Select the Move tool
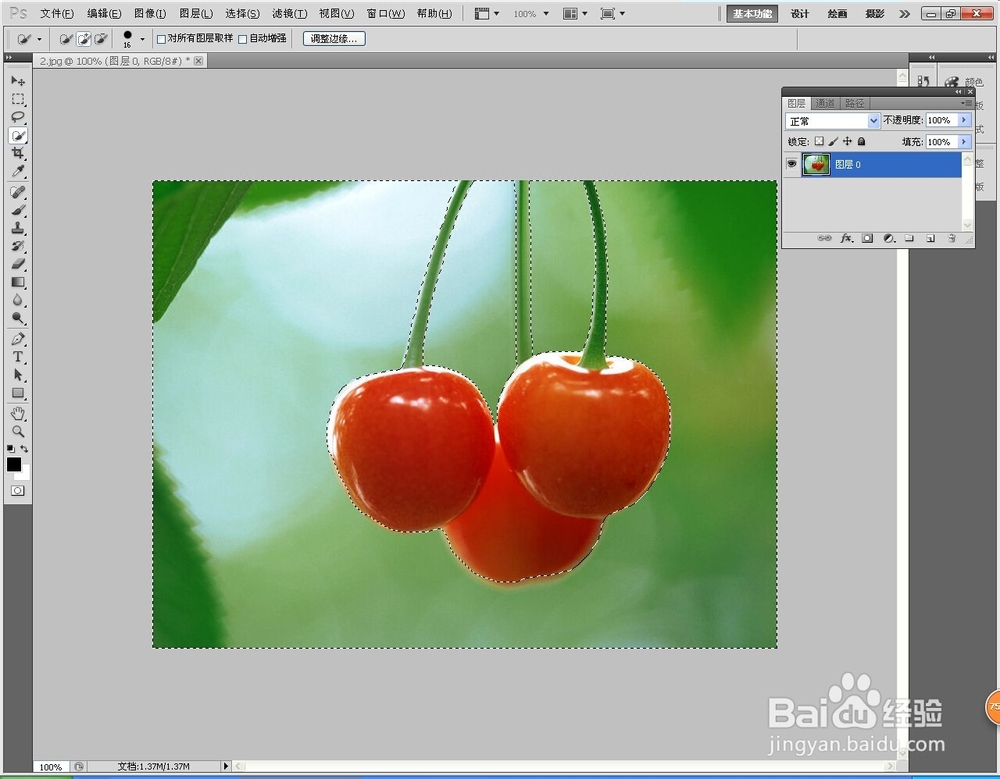Viewport: 1000px width, 779px height. tap(18, 80)
